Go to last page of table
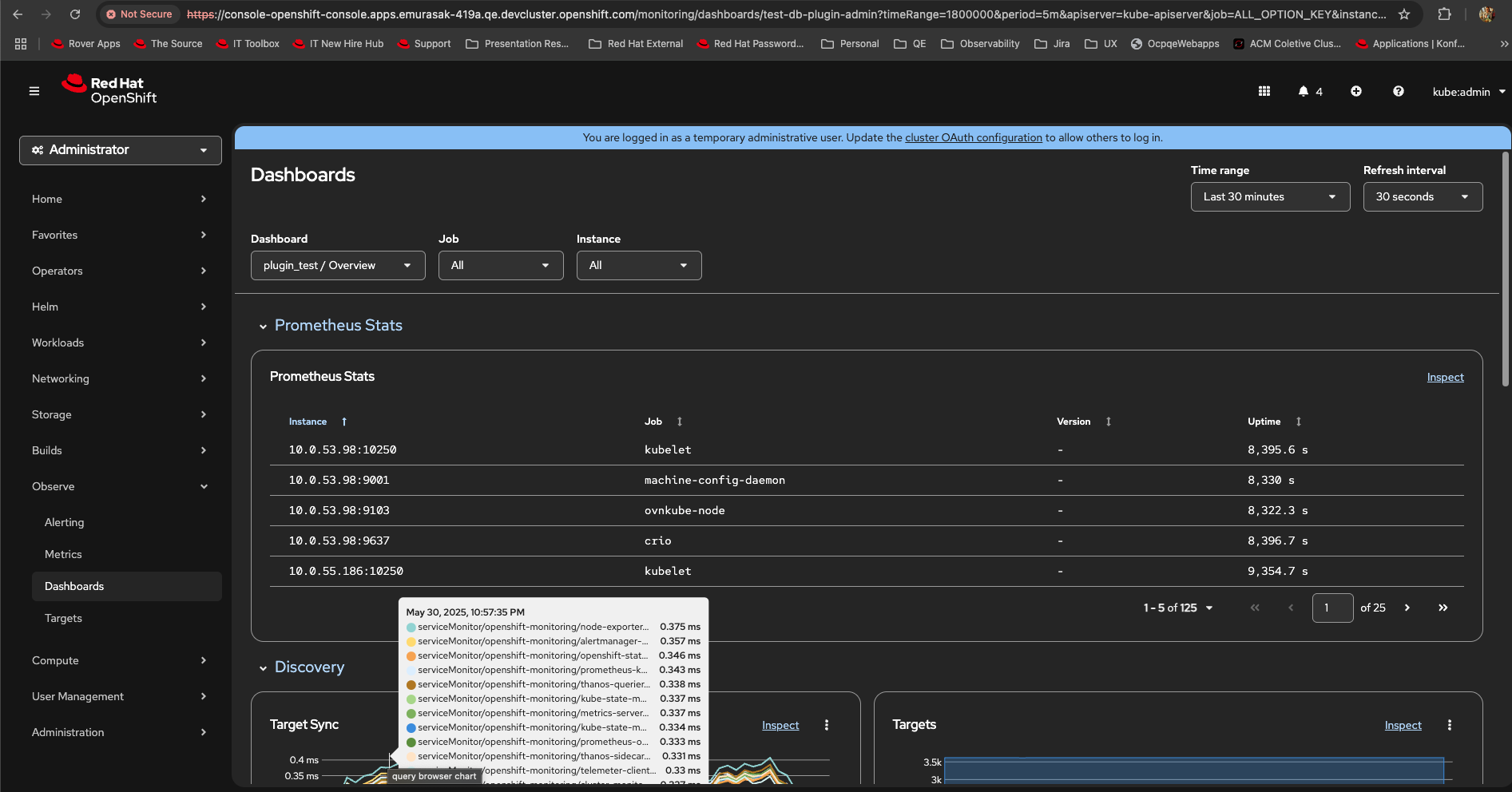Viewport: 1512px width, 792px height. click(1443, 608)
